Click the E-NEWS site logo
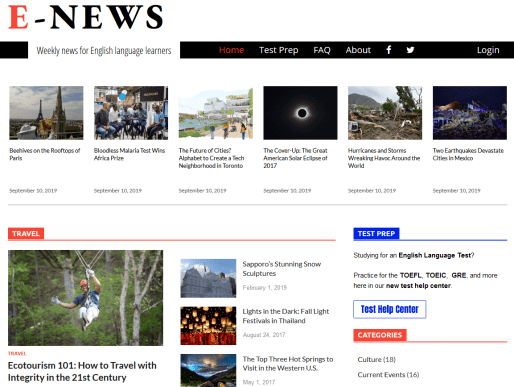Viewport: 514px width, 387px height. coord(86,17)
